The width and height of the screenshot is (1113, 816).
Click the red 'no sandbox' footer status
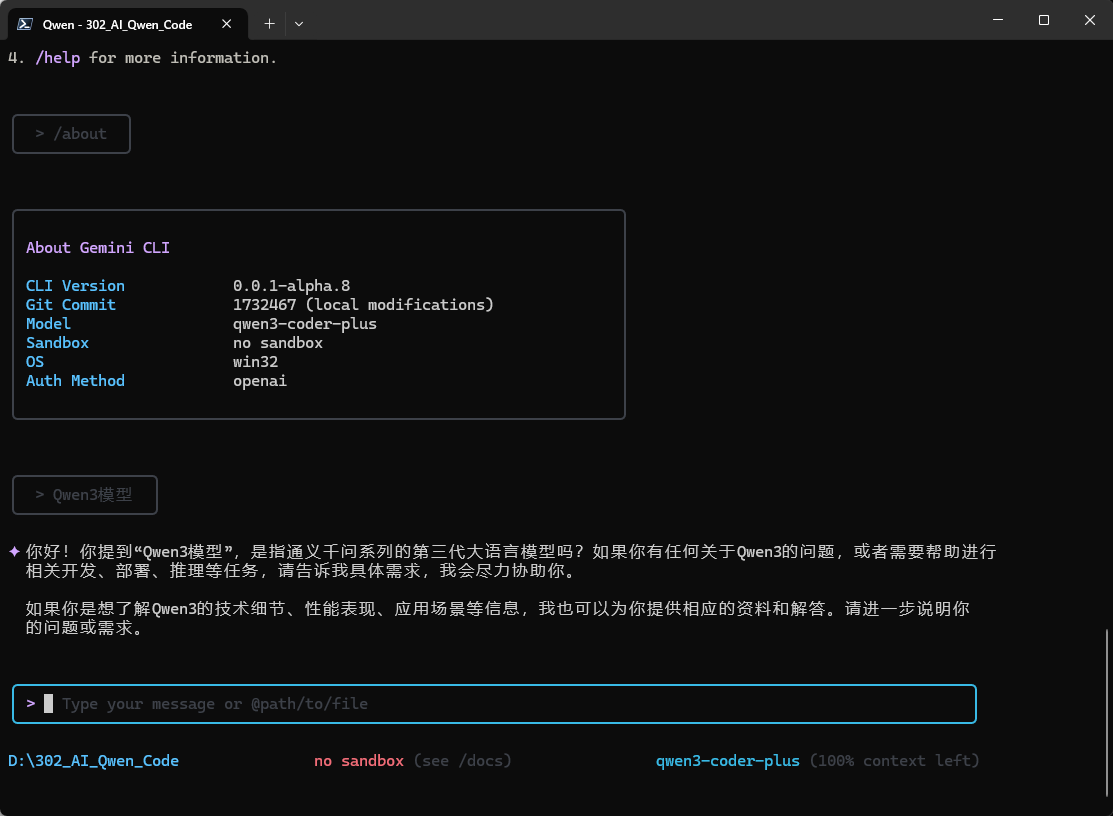tap(358, 761)
